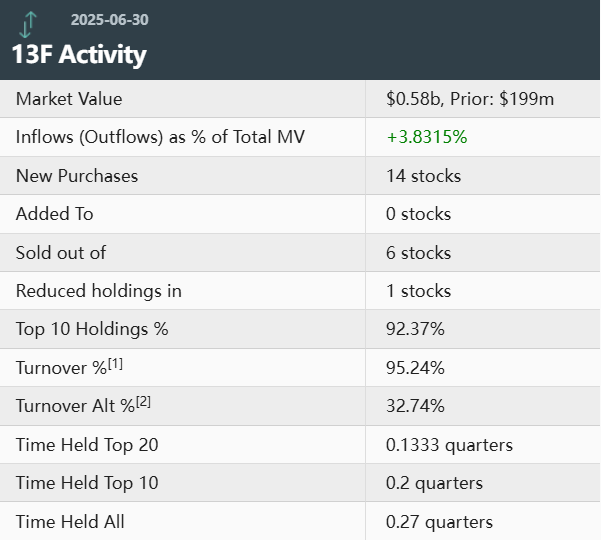The height and width of the screenshot is (540, 601).
Task: Select the 13F Activity heading
Action: (x=79, y=54)
